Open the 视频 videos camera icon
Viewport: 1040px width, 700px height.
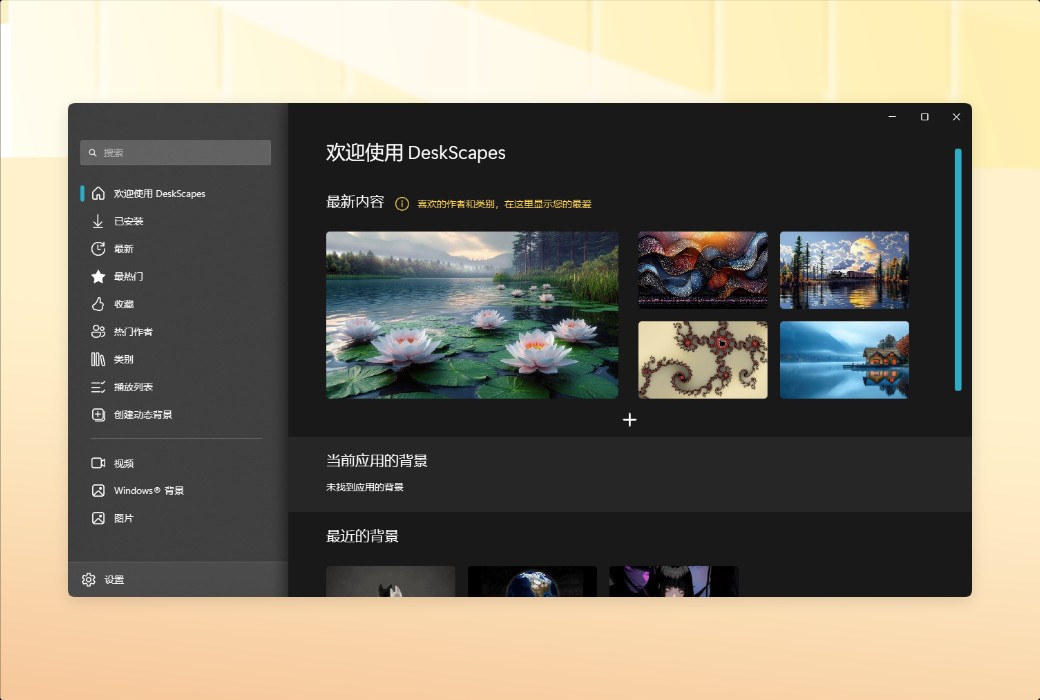coord(97,462)
